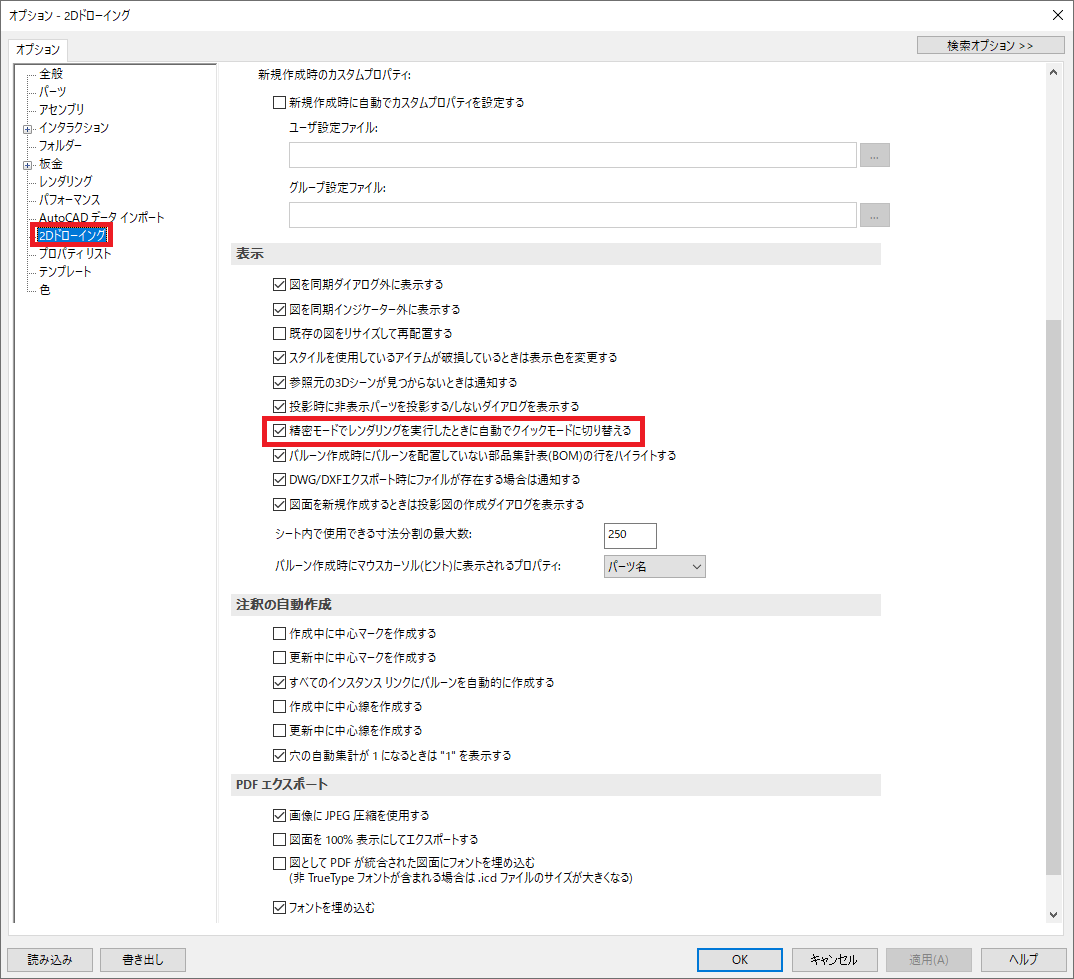
Task: Open the 色 settings page
Action: click(x=44, y=289)
